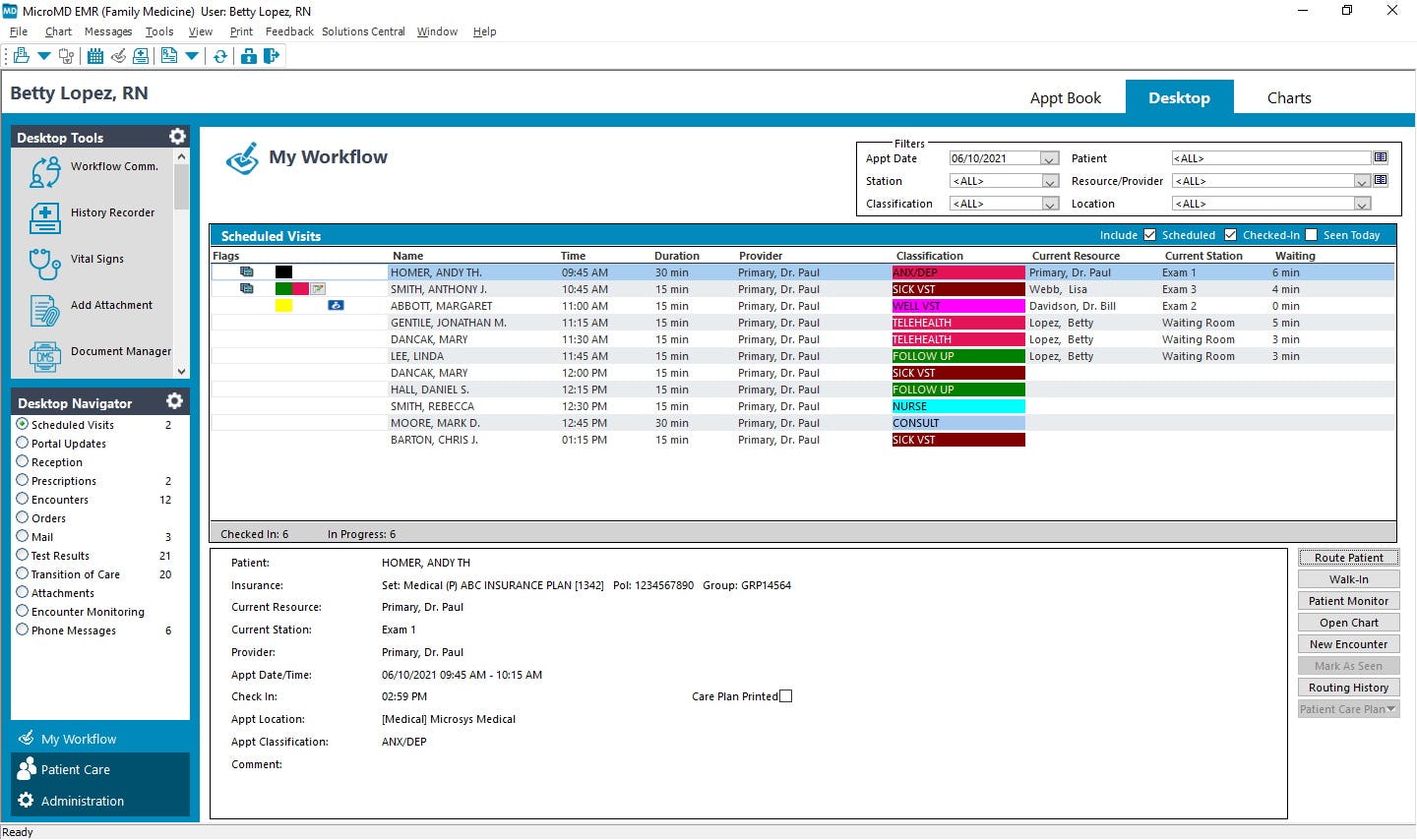Click the Add Attachment icon
The width and height of the screenshot is (1417, 840).
(x=45, y=310)
